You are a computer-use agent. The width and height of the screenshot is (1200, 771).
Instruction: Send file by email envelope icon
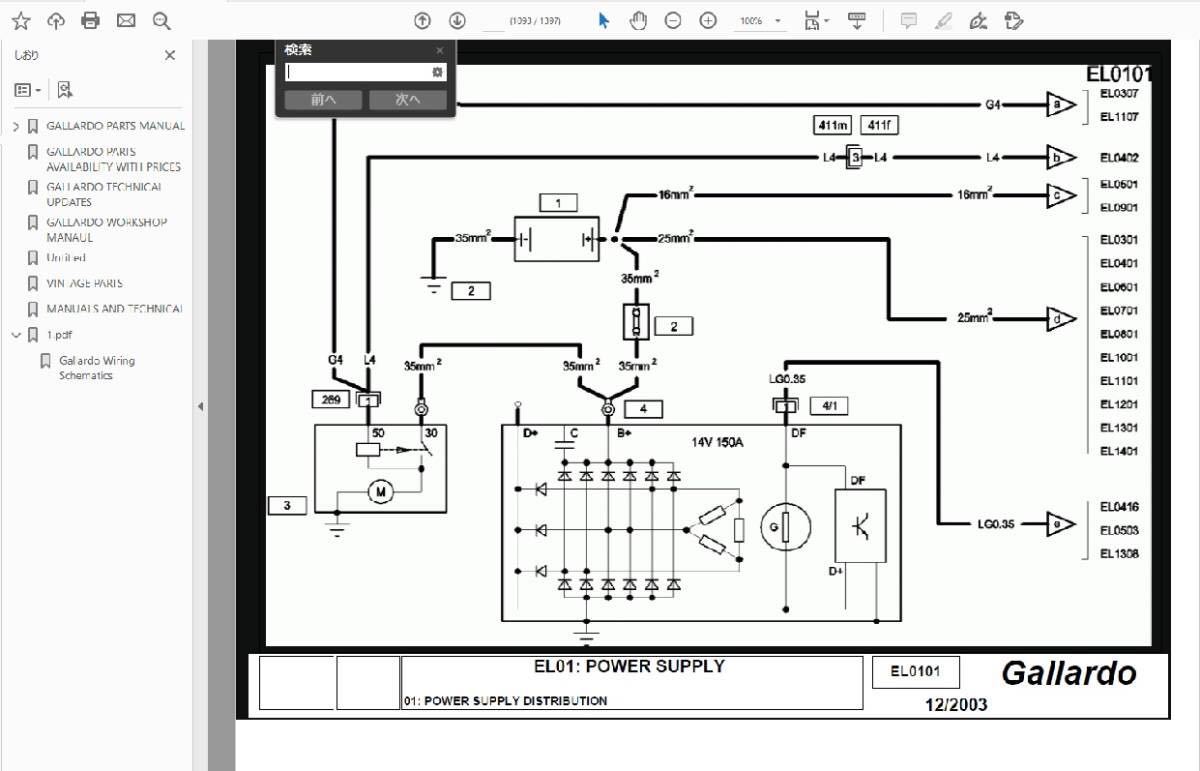click(126, 20)
